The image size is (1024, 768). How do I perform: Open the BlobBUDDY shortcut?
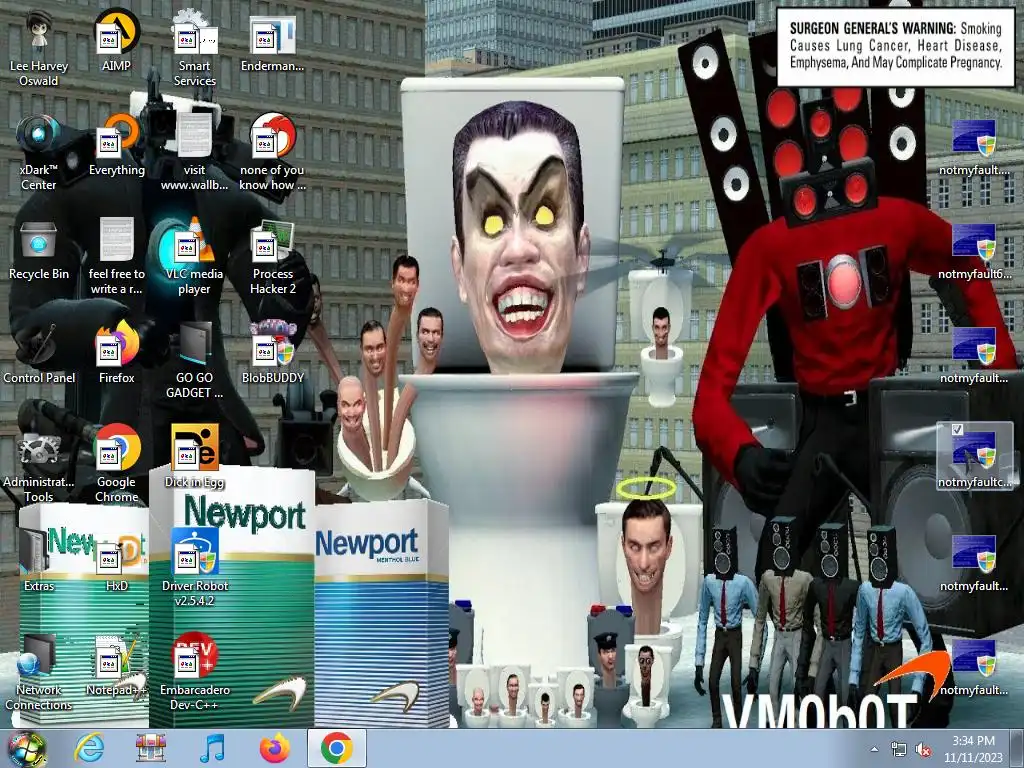272,353
